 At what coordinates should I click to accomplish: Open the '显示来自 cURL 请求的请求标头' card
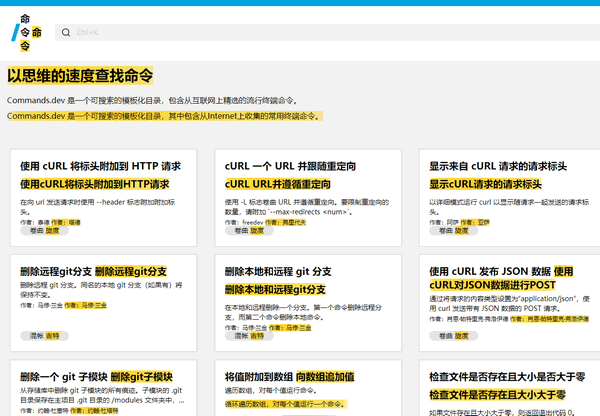pos(510,198)
